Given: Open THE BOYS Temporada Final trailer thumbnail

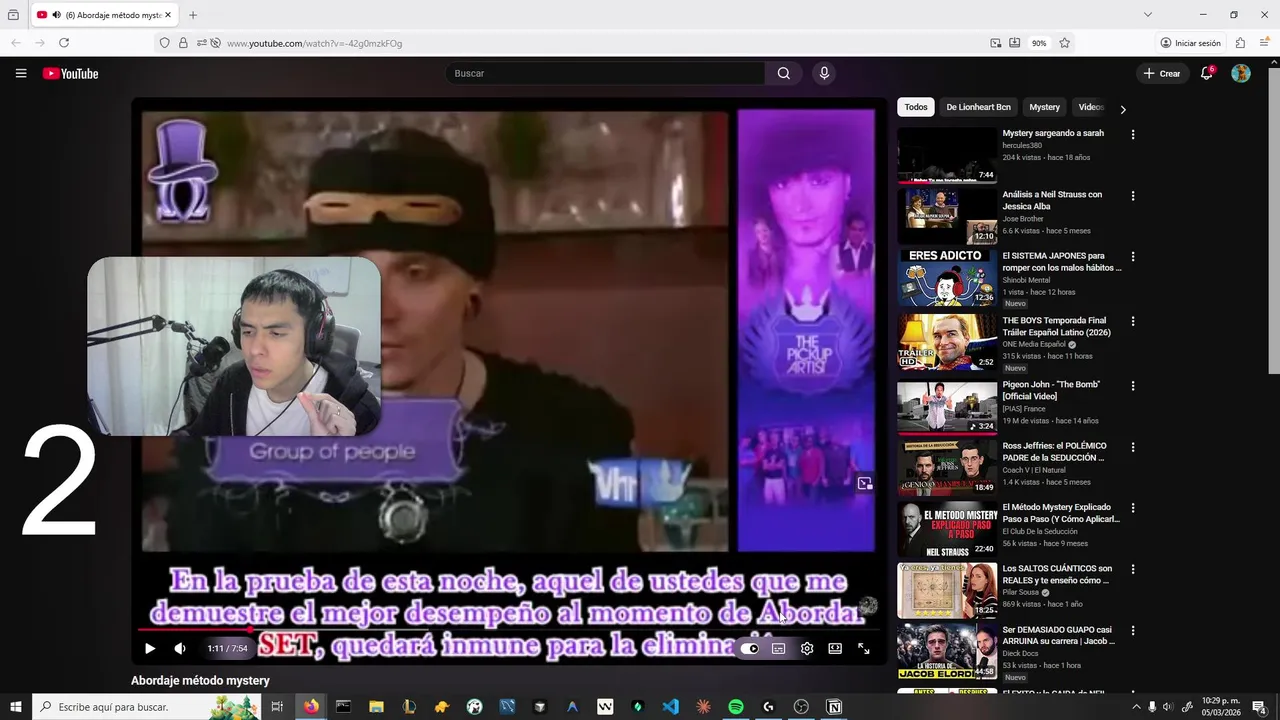Looking at the screenshot, I should pos(947,342).
